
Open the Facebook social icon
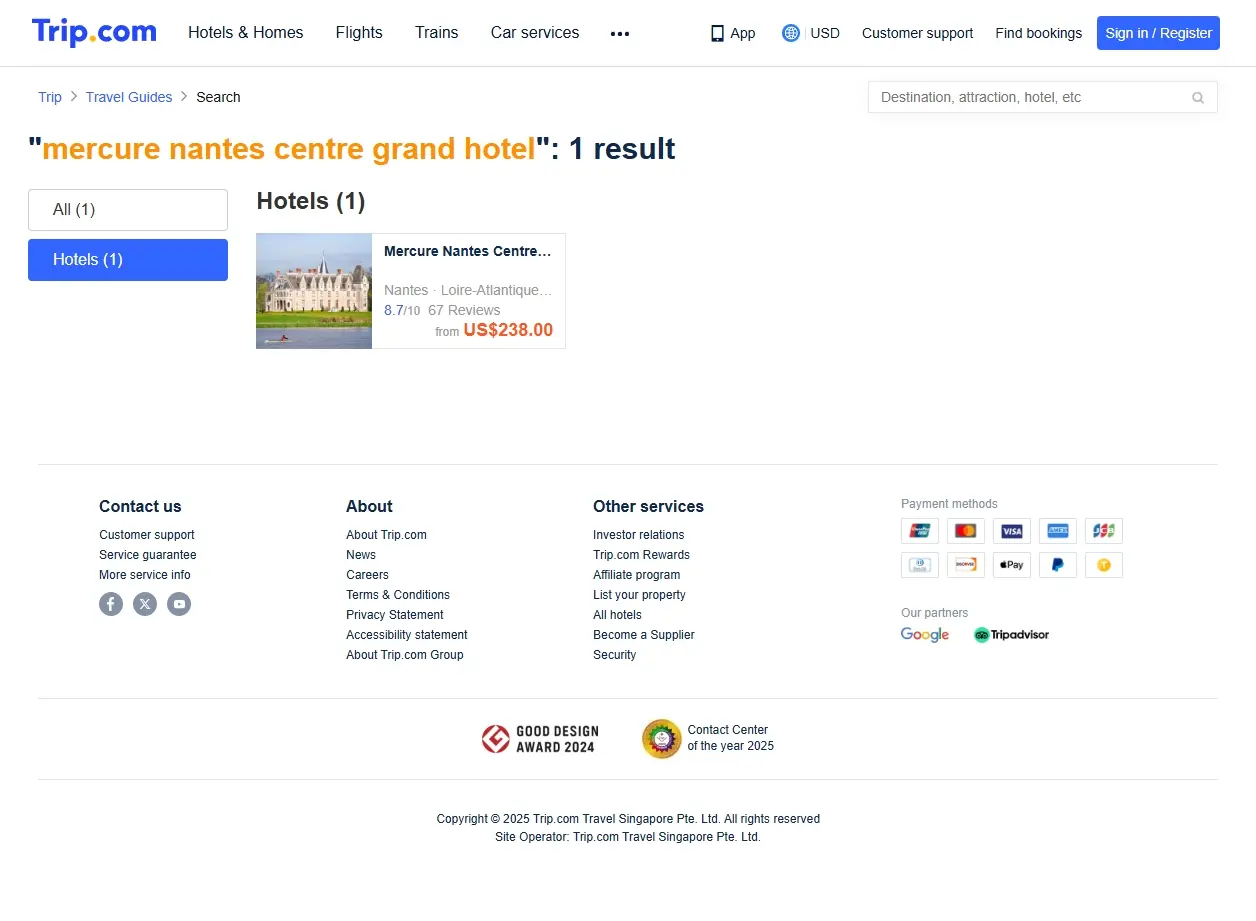[111, 604]
